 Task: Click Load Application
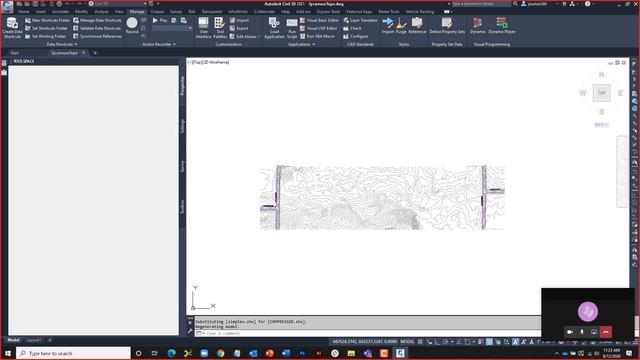click(x=274, y=28)
